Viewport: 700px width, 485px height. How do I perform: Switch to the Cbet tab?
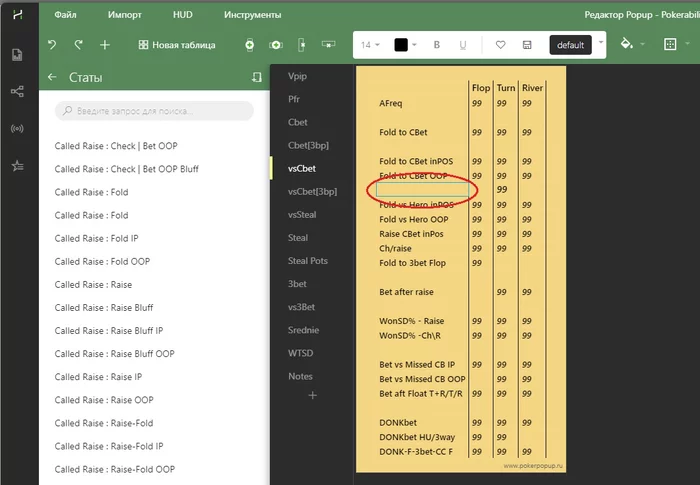pos(298,122)
